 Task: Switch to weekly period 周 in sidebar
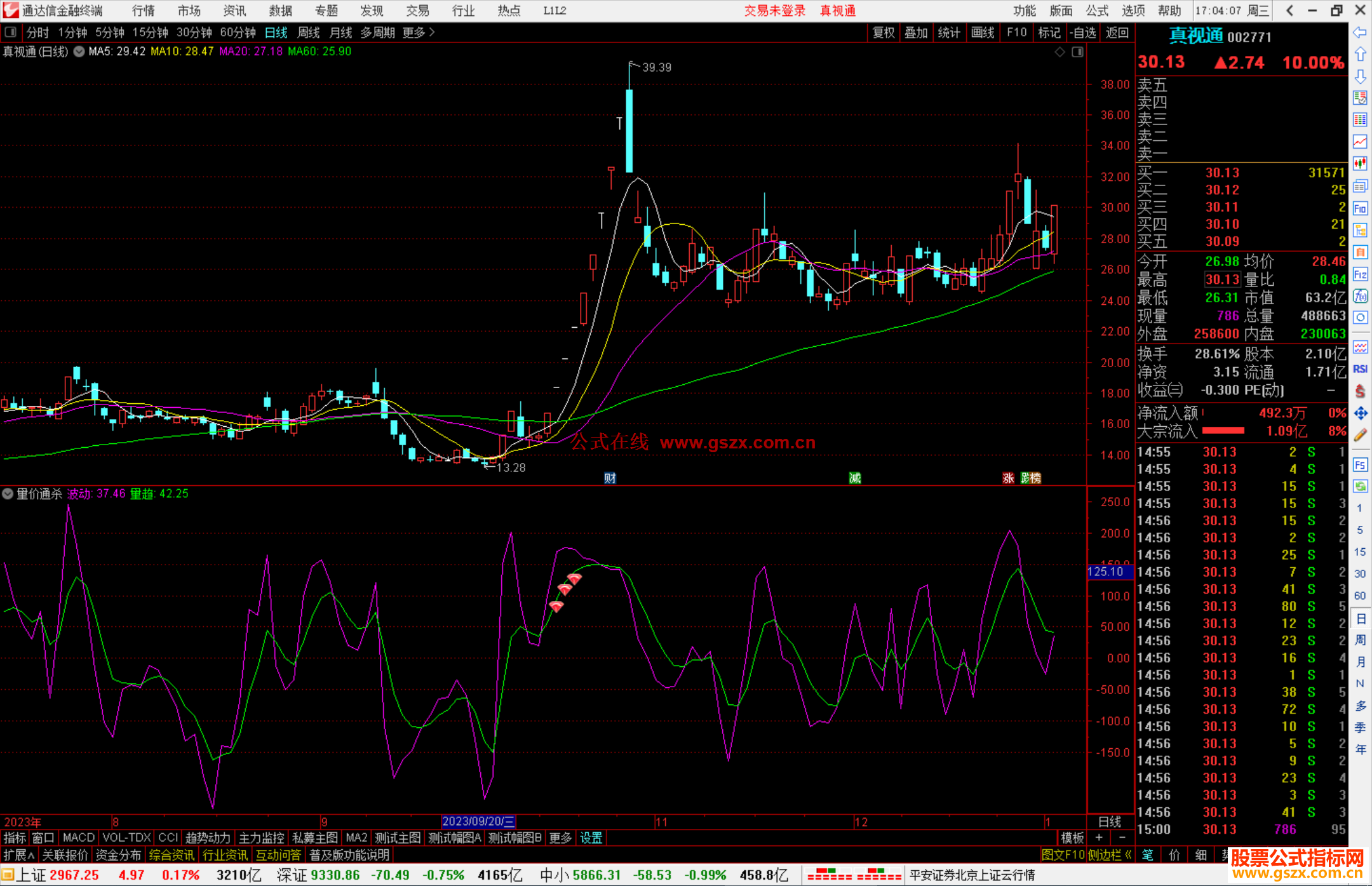point(1360,640)
